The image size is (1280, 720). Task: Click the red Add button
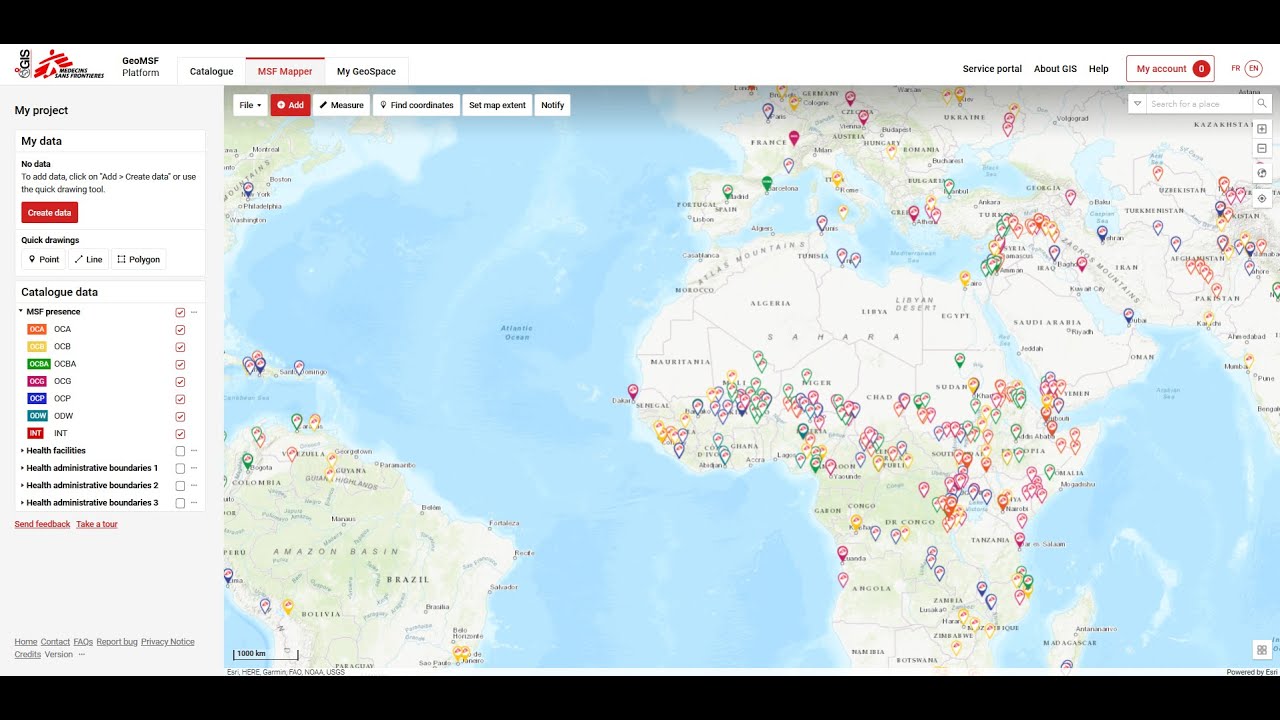(x=290, y=105)
